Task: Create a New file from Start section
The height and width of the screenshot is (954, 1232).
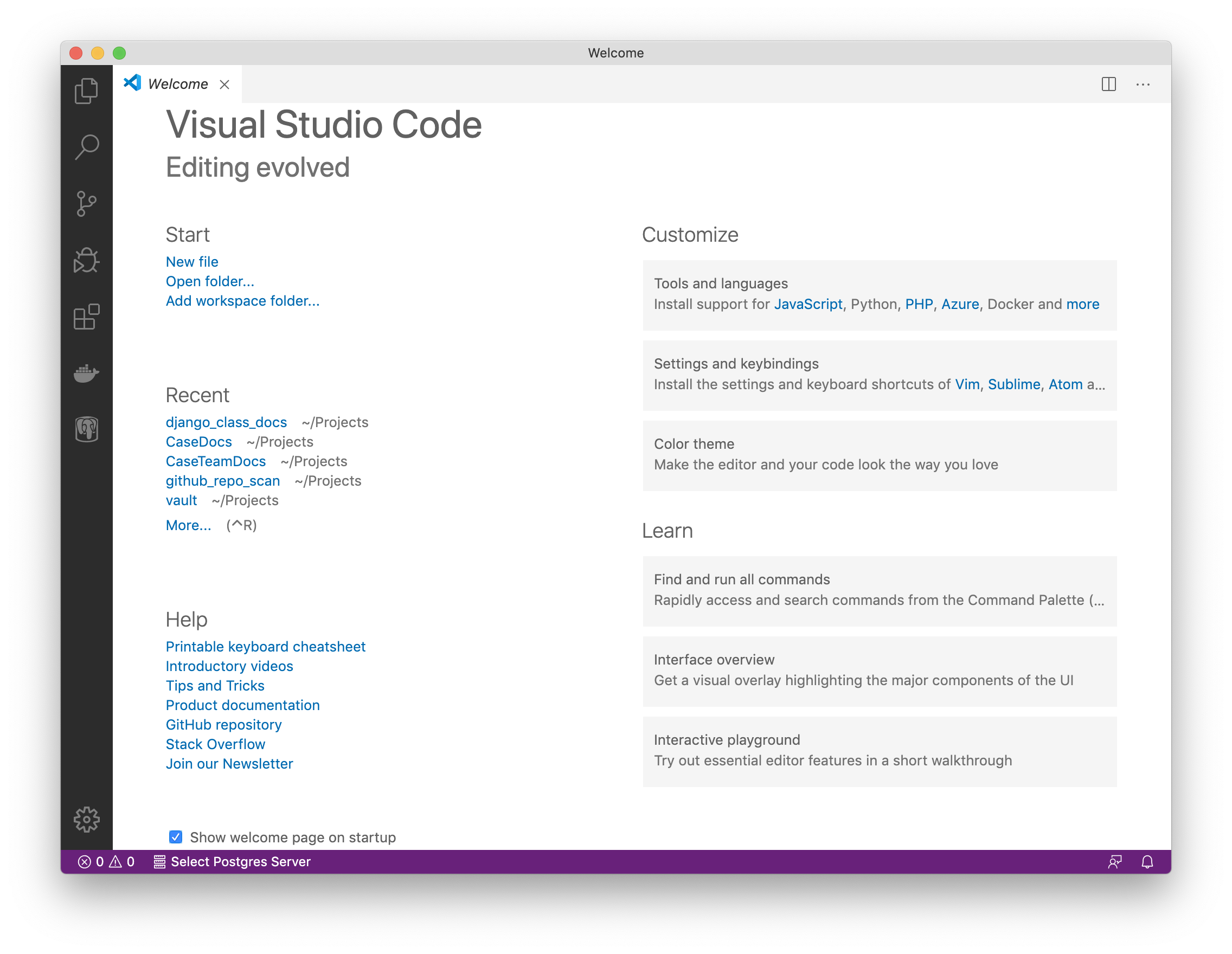Action: [192, 261]
